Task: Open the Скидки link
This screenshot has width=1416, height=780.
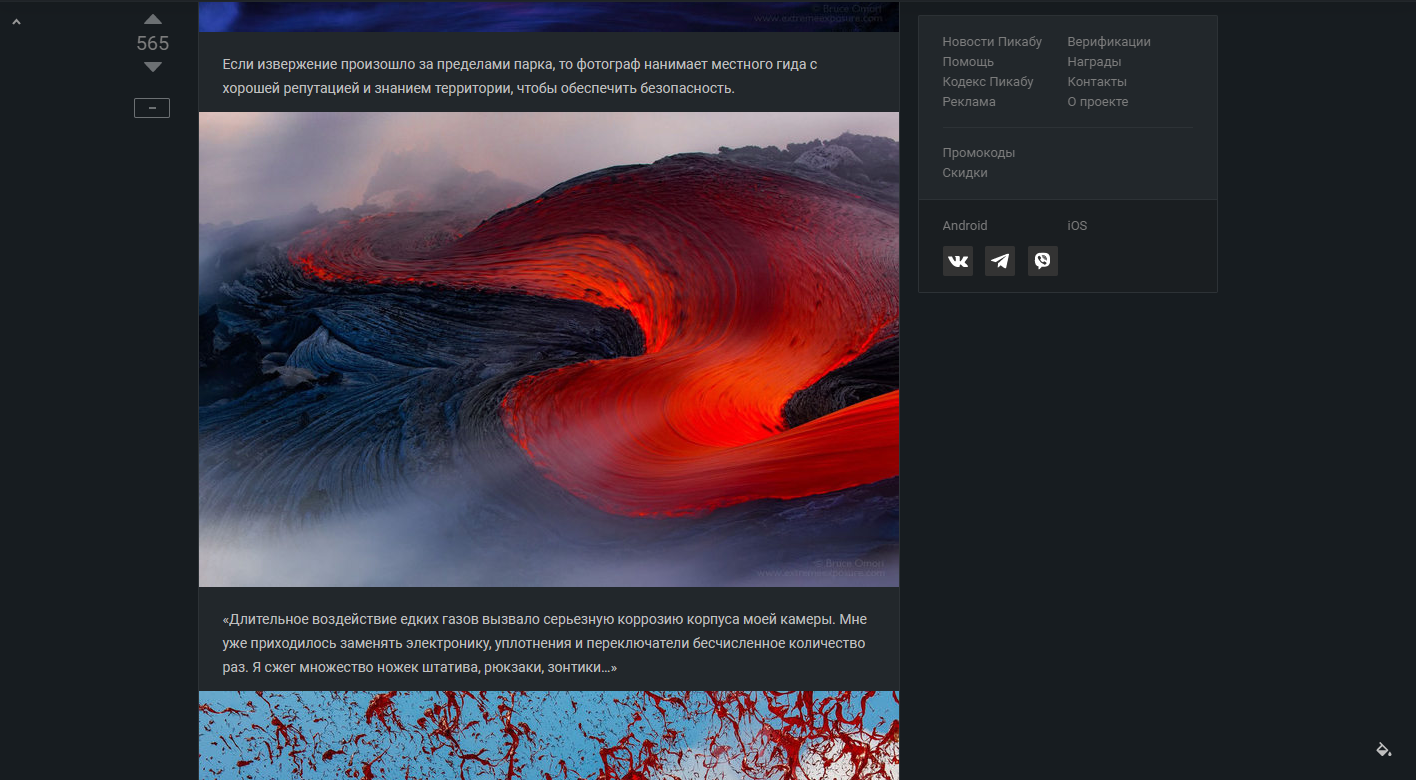Action: point(965,173)
